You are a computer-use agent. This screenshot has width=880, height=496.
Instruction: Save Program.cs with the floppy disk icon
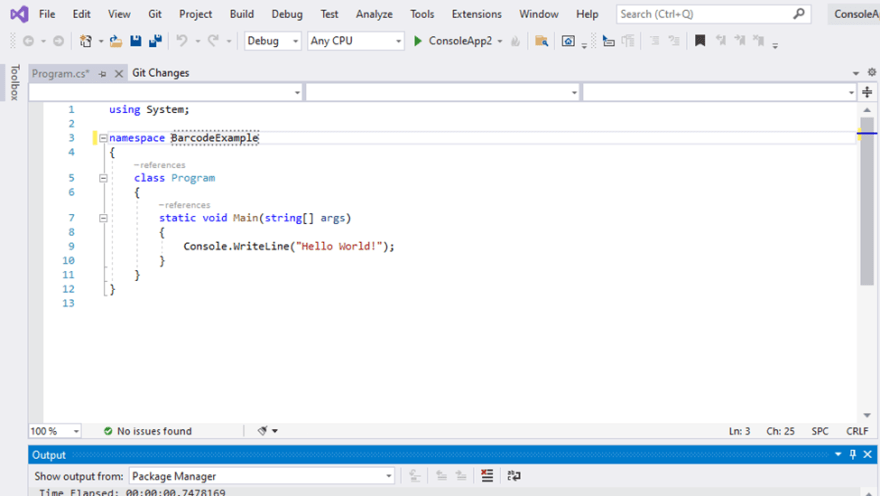pyautogui.click(x=136, y=41)
